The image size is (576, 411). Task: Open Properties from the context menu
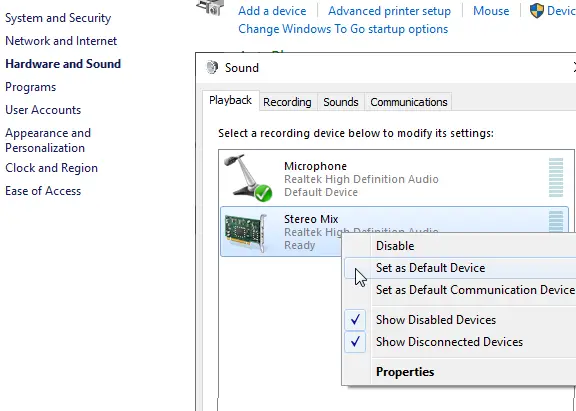(405, 372)
